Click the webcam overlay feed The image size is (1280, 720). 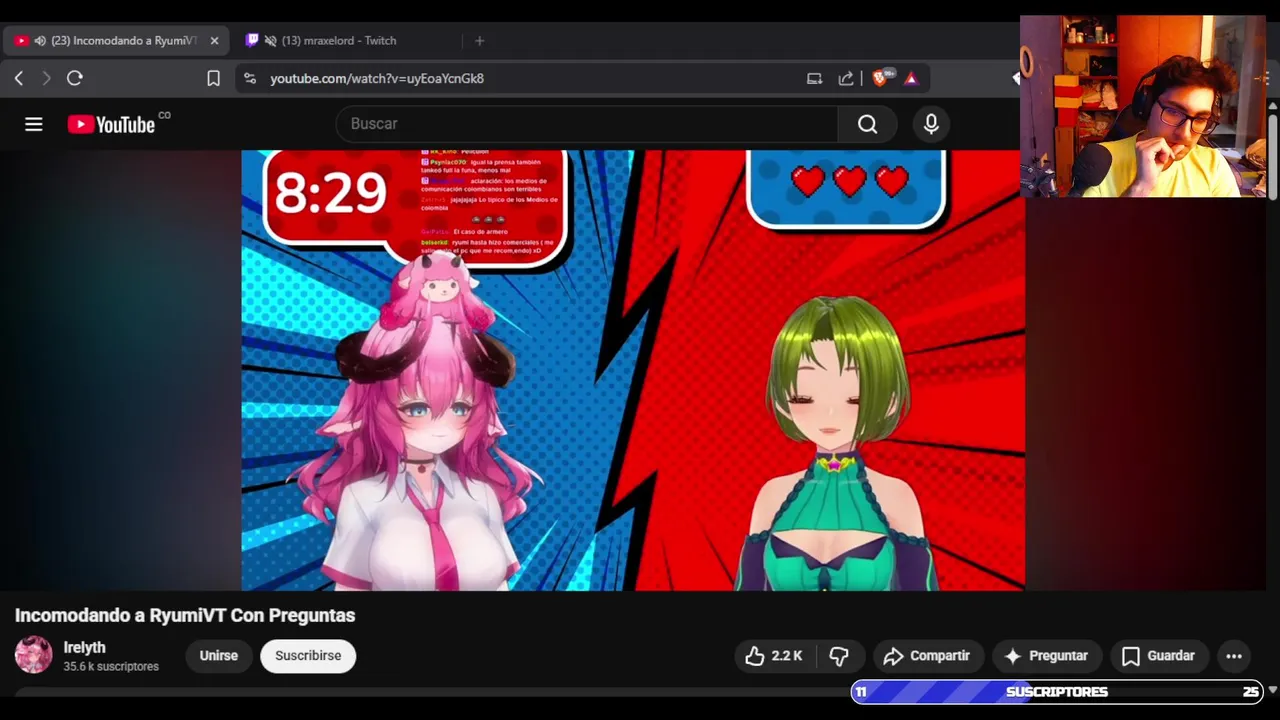[1143, 105]
